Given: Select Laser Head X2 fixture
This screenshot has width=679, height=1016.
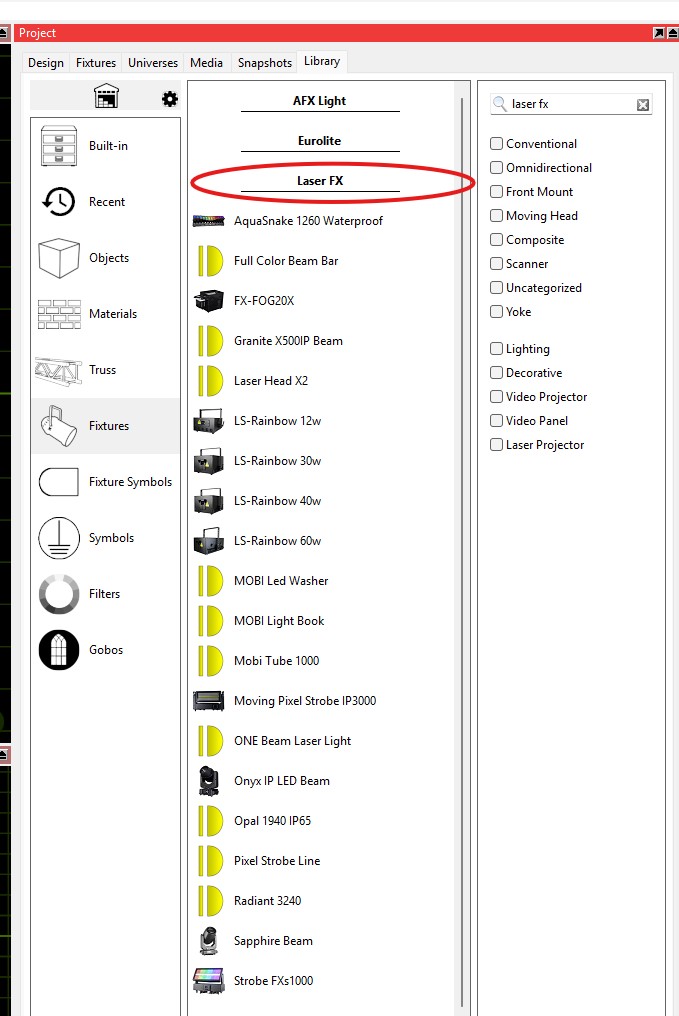Looking at the screenshot, I should click(271, 381).
